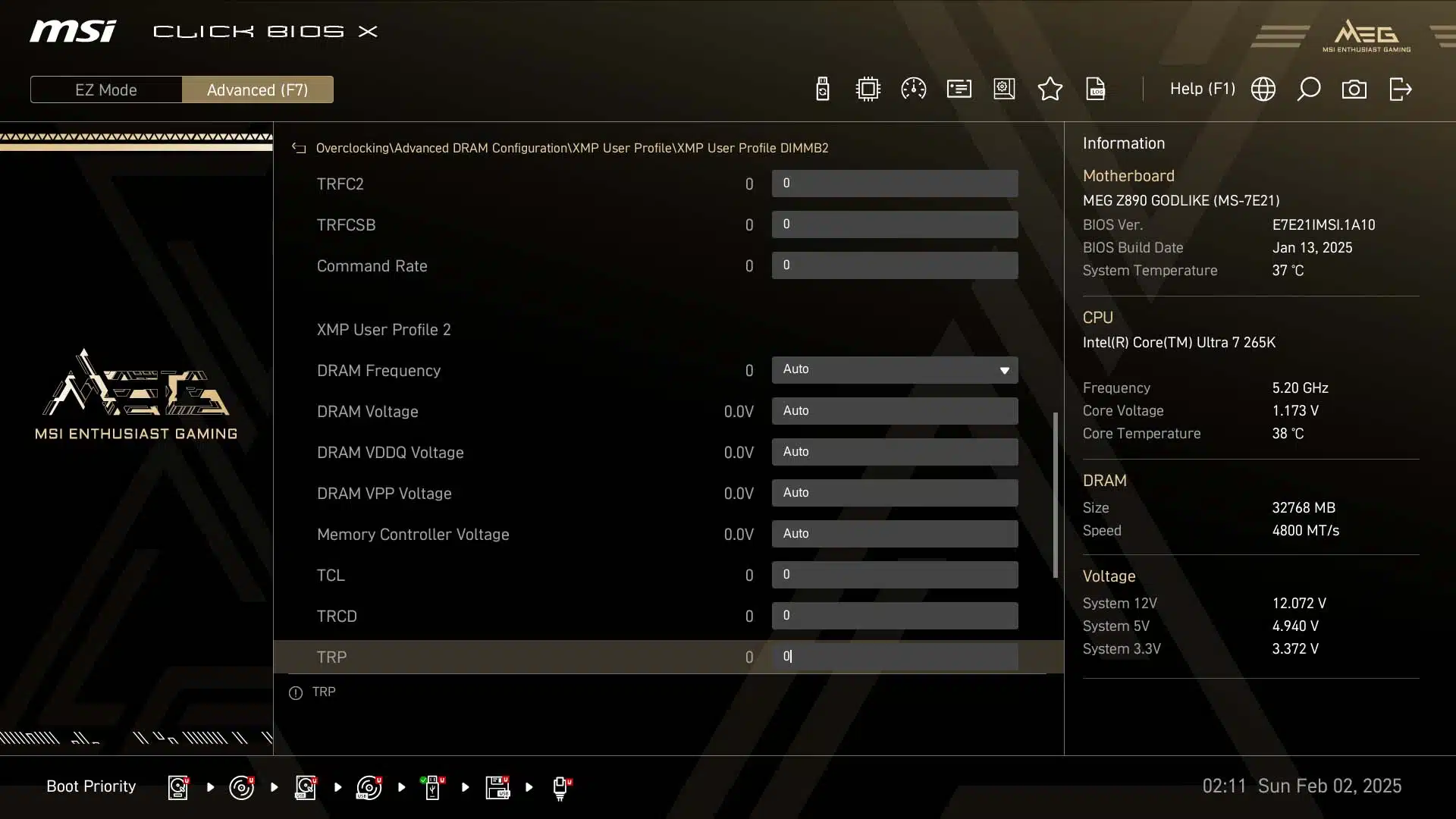The height and width of the screenshot is (819, 1456).
Task: Click the TRCD value field
Action: tap(895, 616)
